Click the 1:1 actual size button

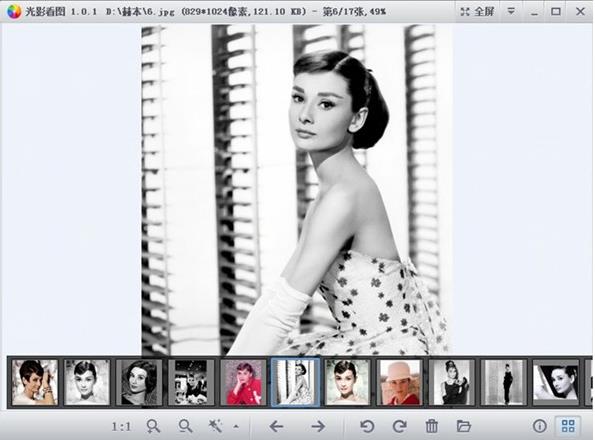(121, 427)
